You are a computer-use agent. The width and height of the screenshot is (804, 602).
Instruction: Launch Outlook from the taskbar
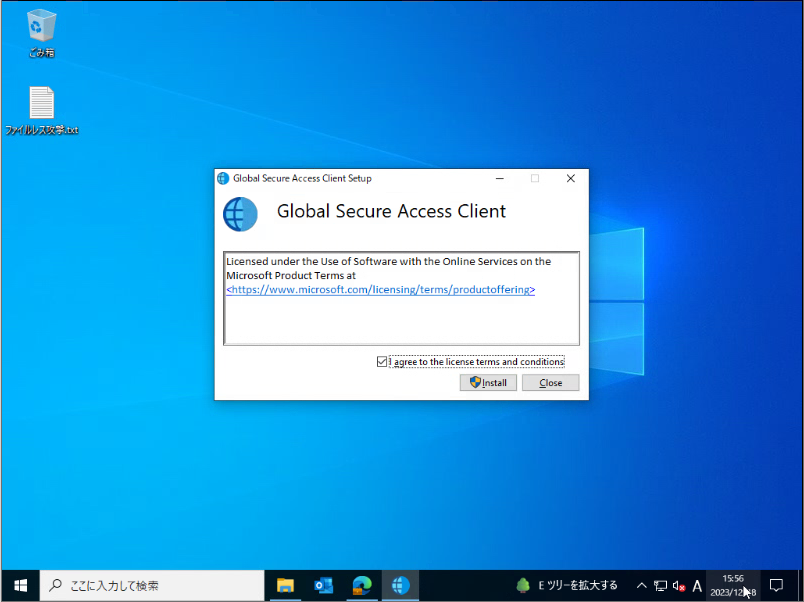(x=324, y=586)
